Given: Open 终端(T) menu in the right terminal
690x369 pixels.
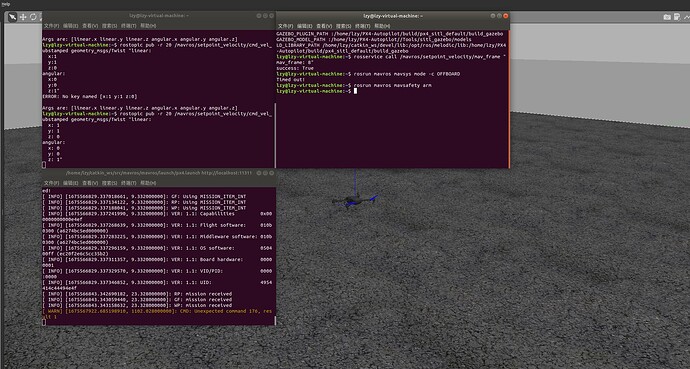Looking at the screenshot, I should 363,26.
